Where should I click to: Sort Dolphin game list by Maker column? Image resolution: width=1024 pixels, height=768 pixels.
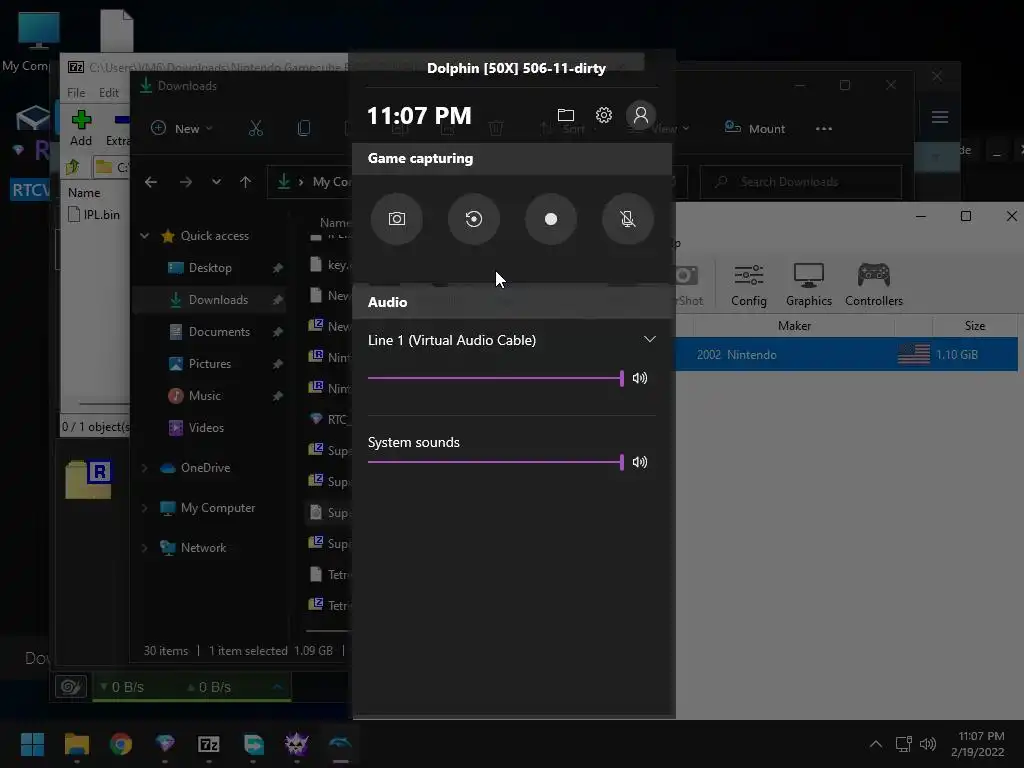pyautogui.click(x=794, y=326)
